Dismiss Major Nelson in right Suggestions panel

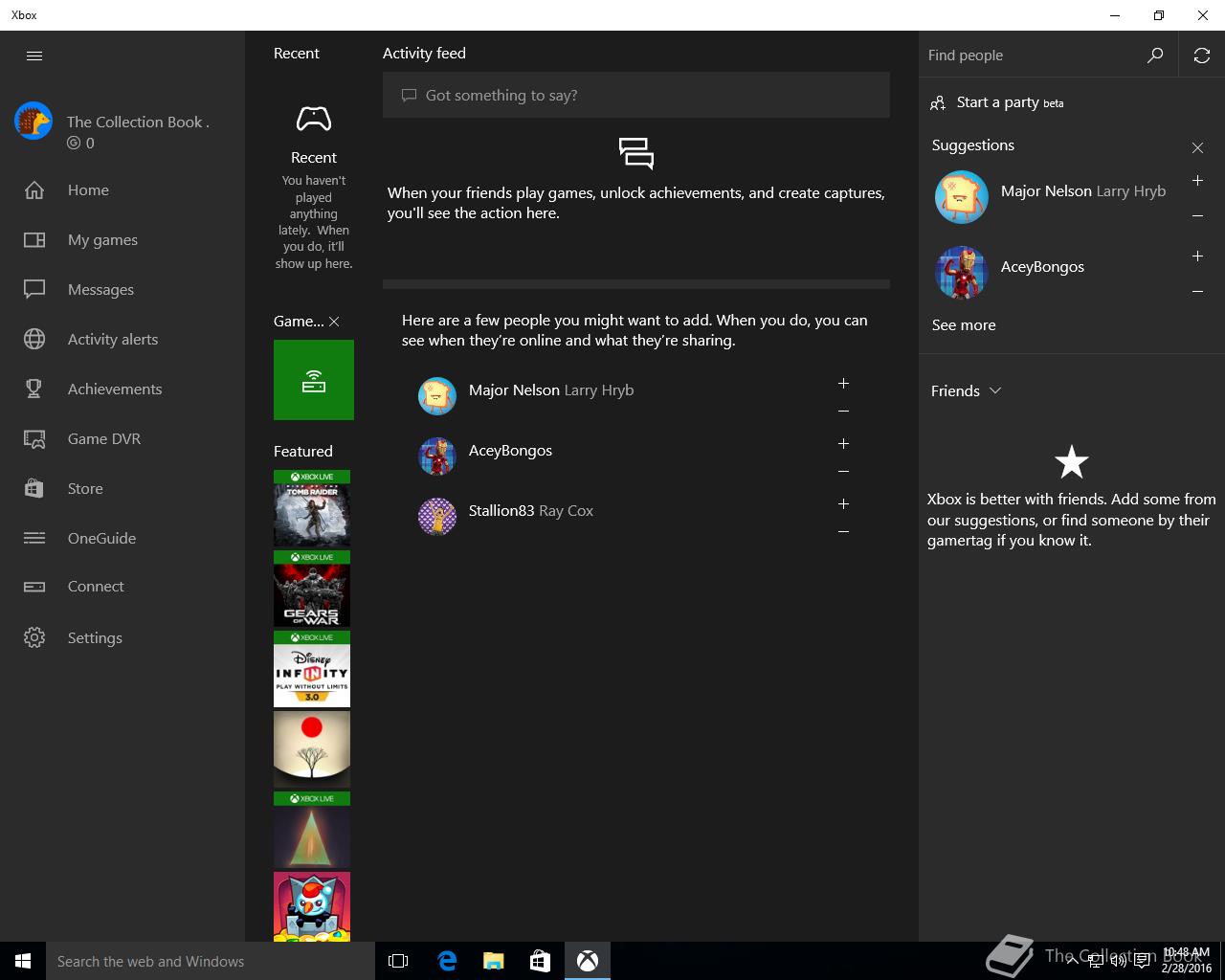pos(1197,215)
